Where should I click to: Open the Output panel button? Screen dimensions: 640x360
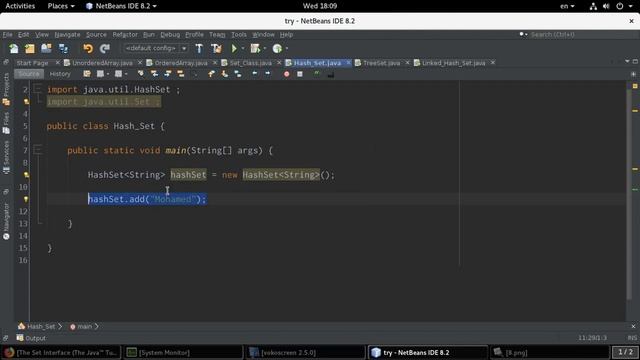coord(31,338)
